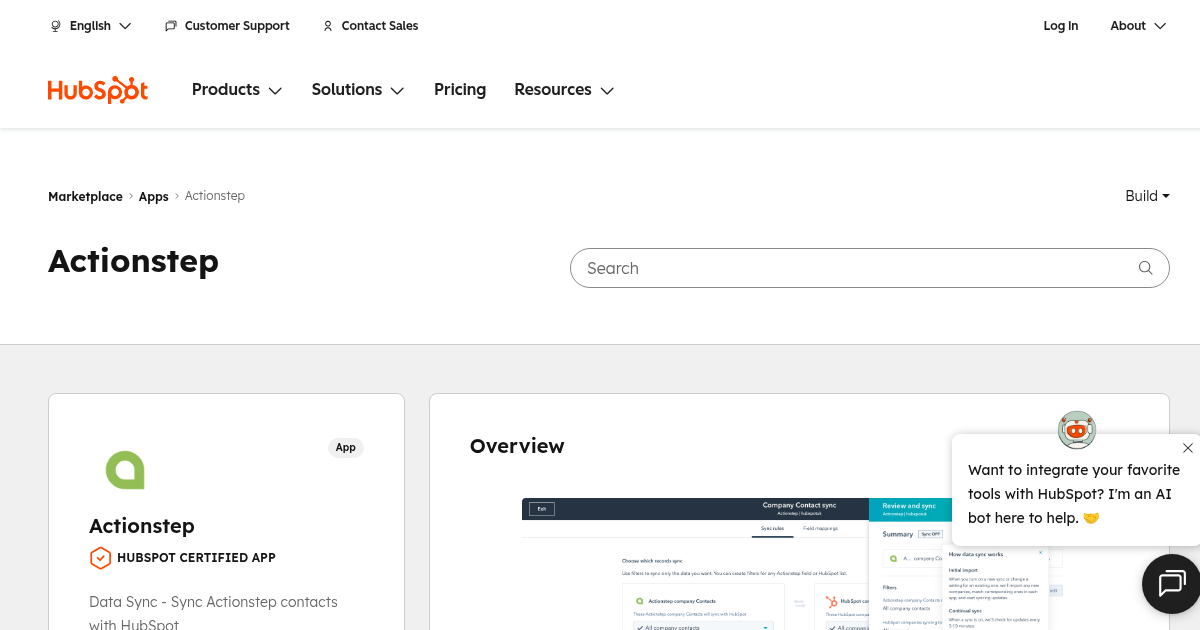
Task: Expand the About menu
Action: coord(1138,26)
